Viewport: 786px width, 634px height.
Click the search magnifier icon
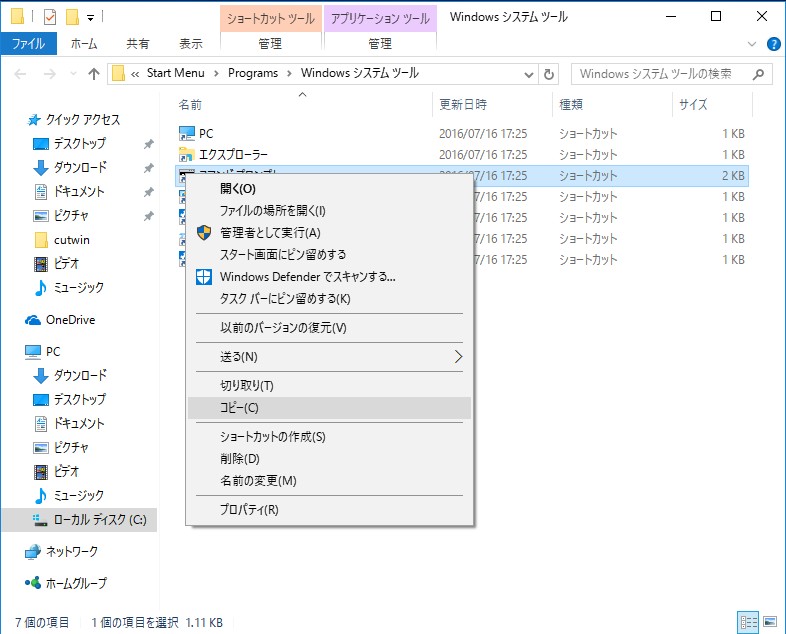click(x=758, y=74)
